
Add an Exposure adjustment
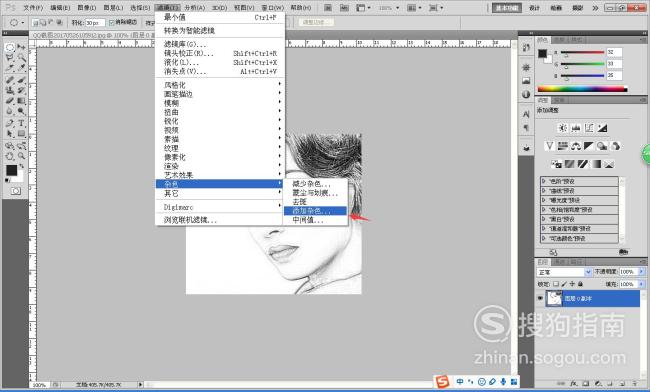coord(602,128)
